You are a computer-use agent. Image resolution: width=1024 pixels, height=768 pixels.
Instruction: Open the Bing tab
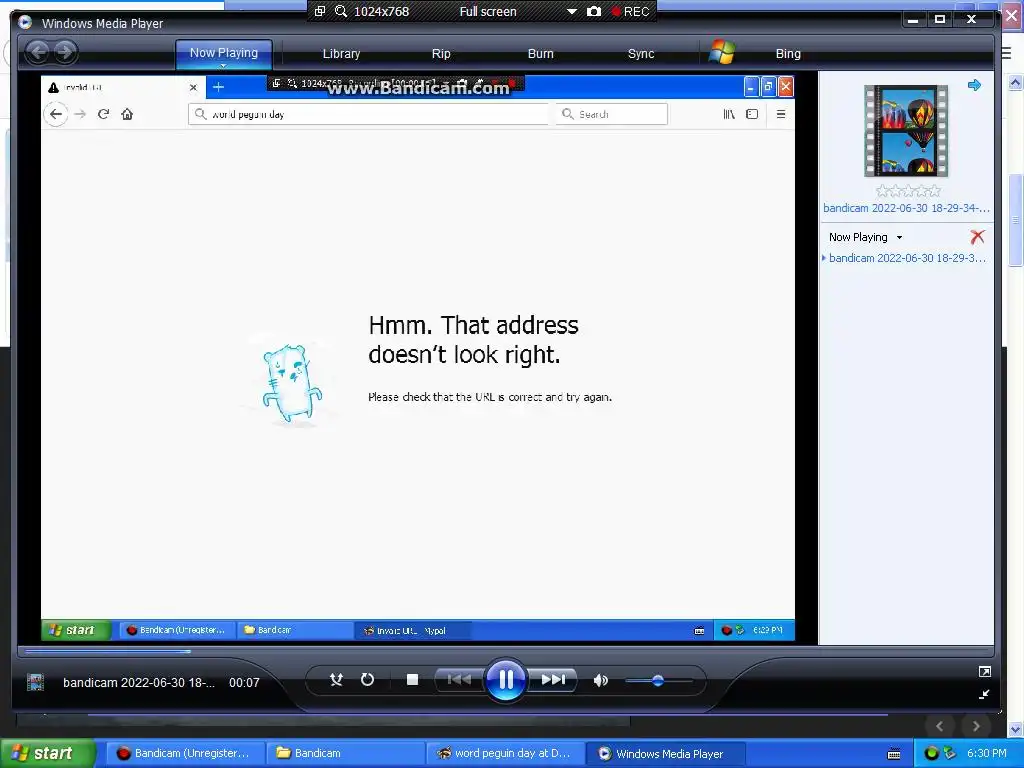pyautogui.click(x=788, y=54)
